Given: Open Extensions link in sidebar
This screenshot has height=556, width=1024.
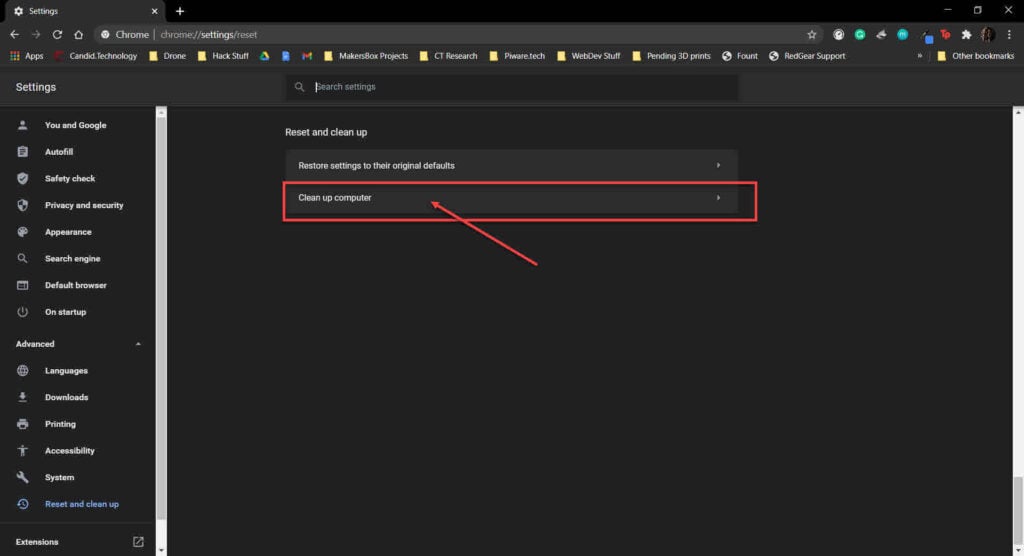Looking at the screenshot, I should (x=37, y=542).
